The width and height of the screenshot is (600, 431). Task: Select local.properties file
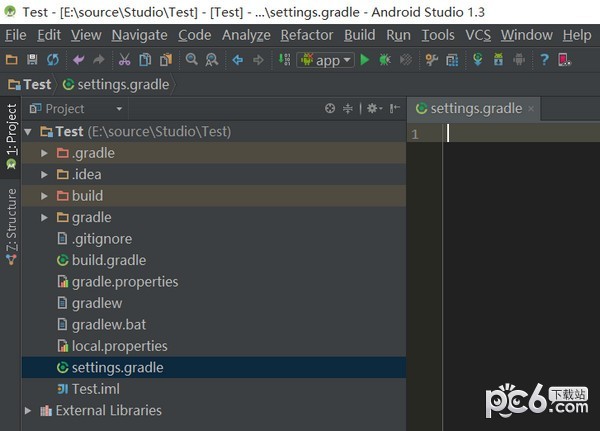[214, 346]
